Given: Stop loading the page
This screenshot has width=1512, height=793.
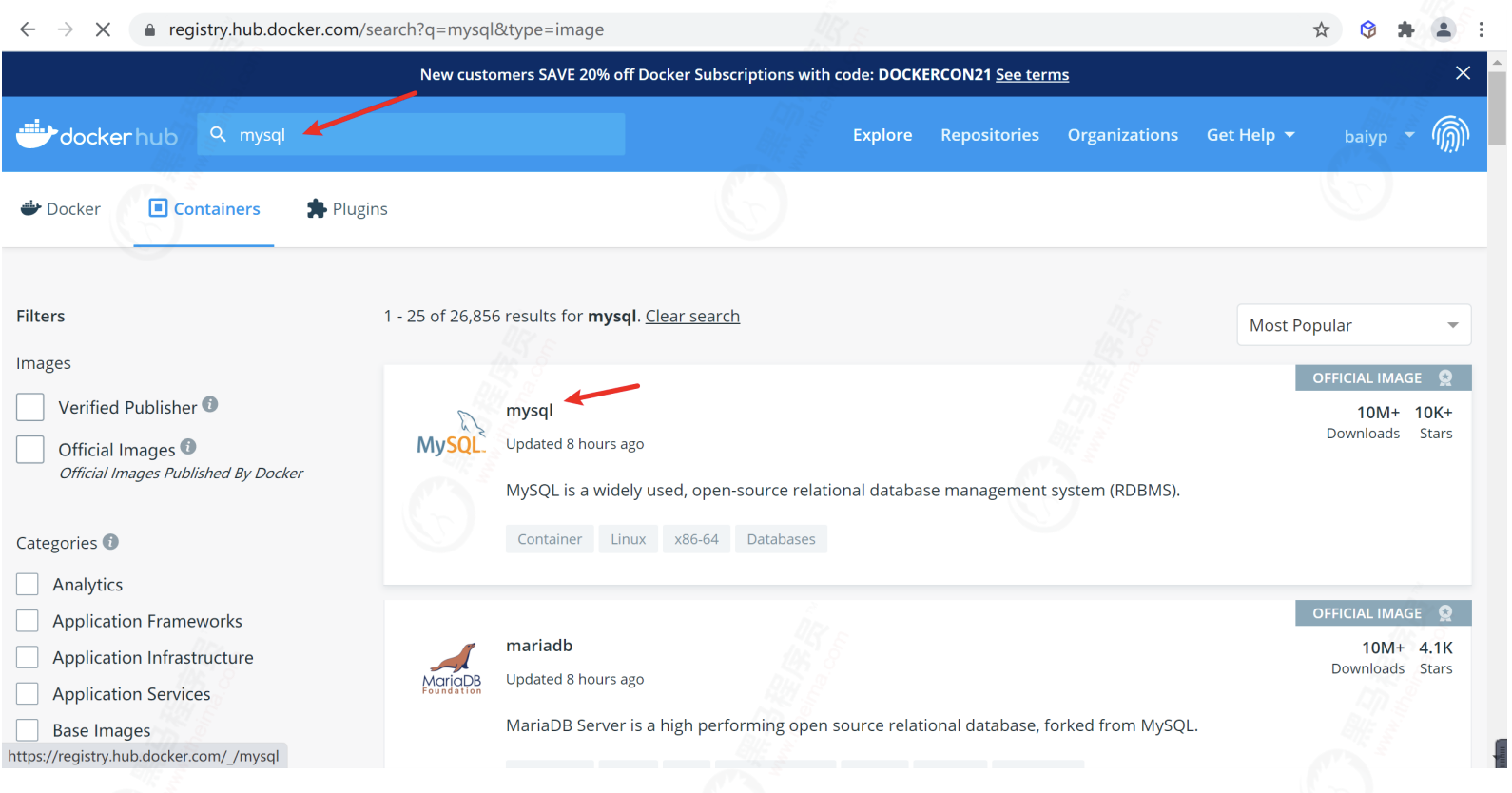Looking at the screenshot, I should click(103, 29).
